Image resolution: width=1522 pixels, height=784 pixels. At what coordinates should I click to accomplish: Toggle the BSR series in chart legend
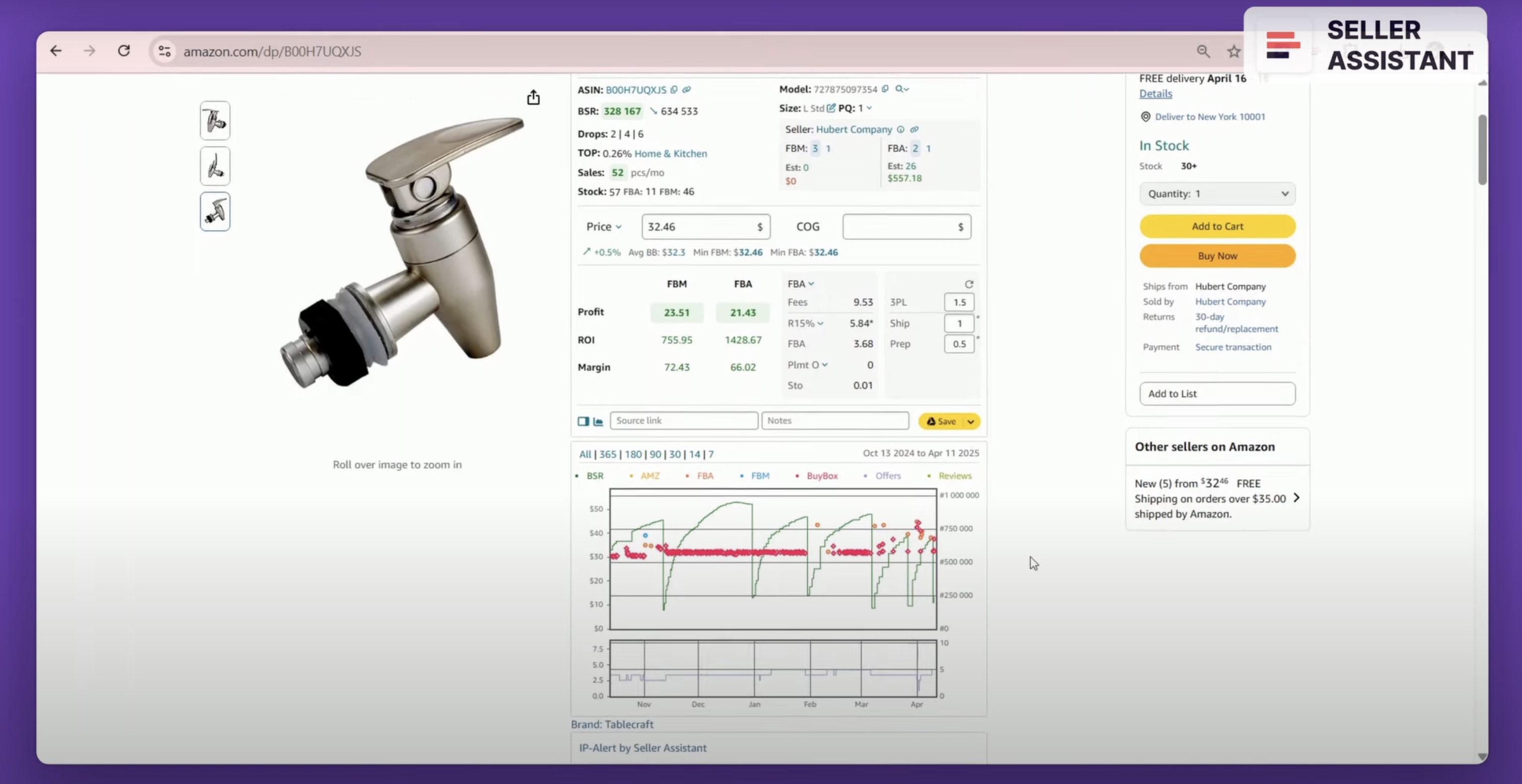(x=594, y=476)
